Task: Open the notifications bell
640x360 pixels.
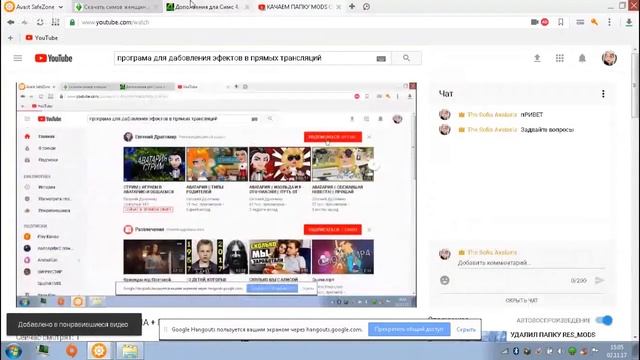Action: [582, 58]
